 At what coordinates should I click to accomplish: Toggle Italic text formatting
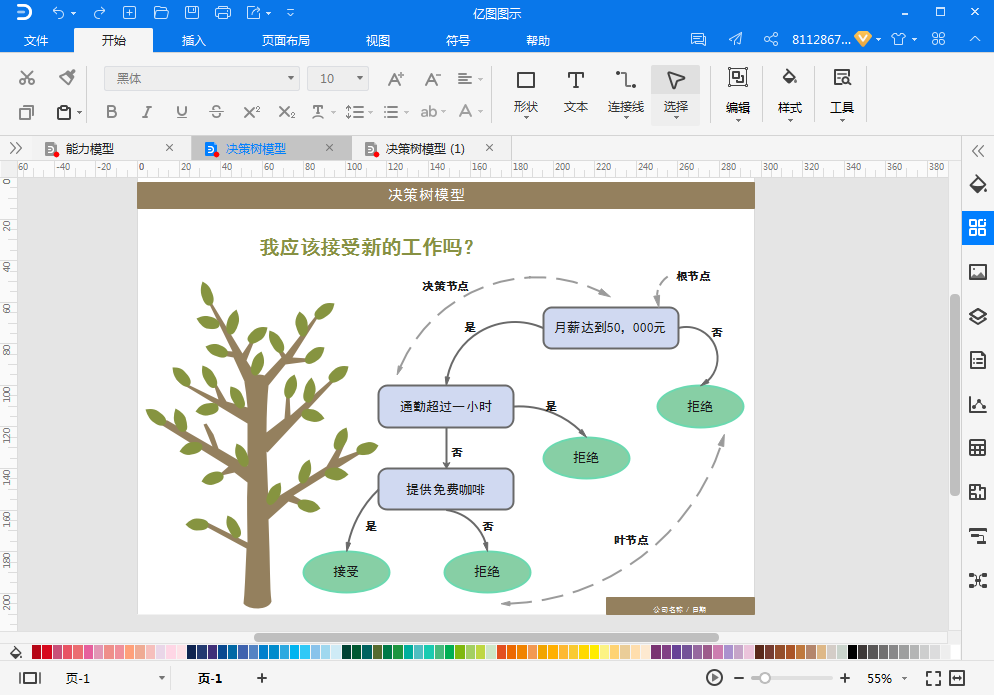[x=146, y=112]
